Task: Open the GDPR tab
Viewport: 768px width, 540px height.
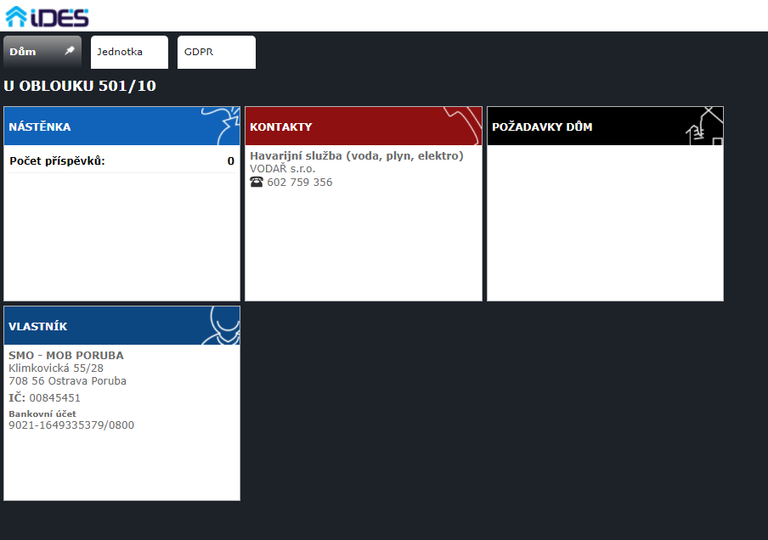Action: [216, 52]
